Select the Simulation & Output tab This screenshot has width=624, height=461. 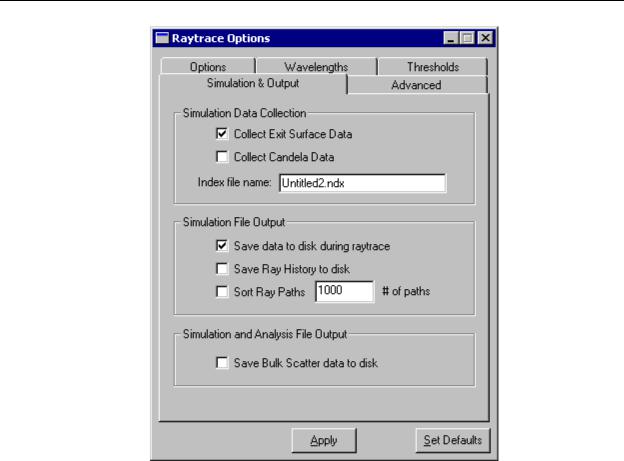pyautogui.click(x=253, y=83)
